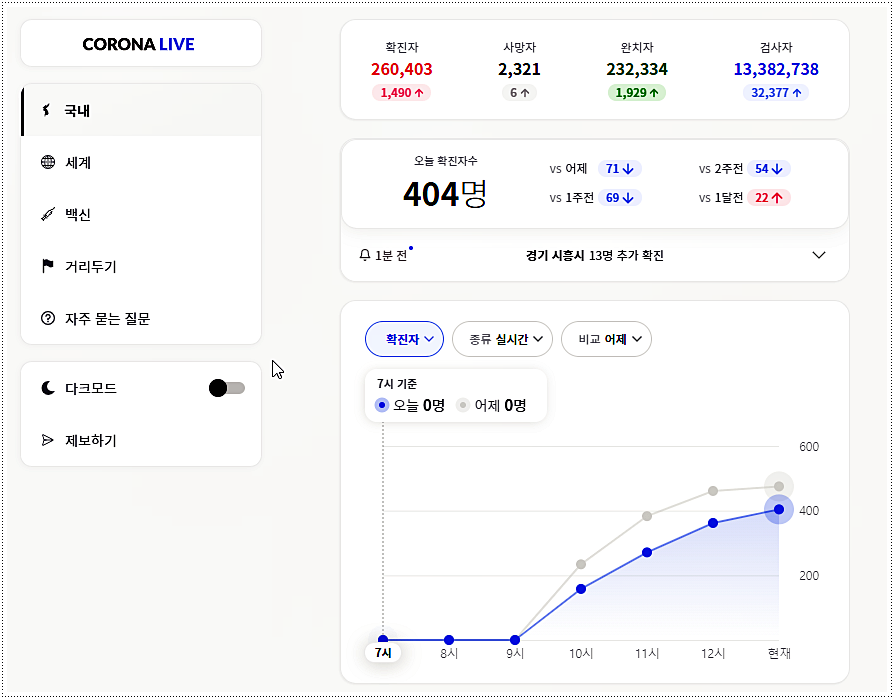Go to the 거리두기 page

141,266
